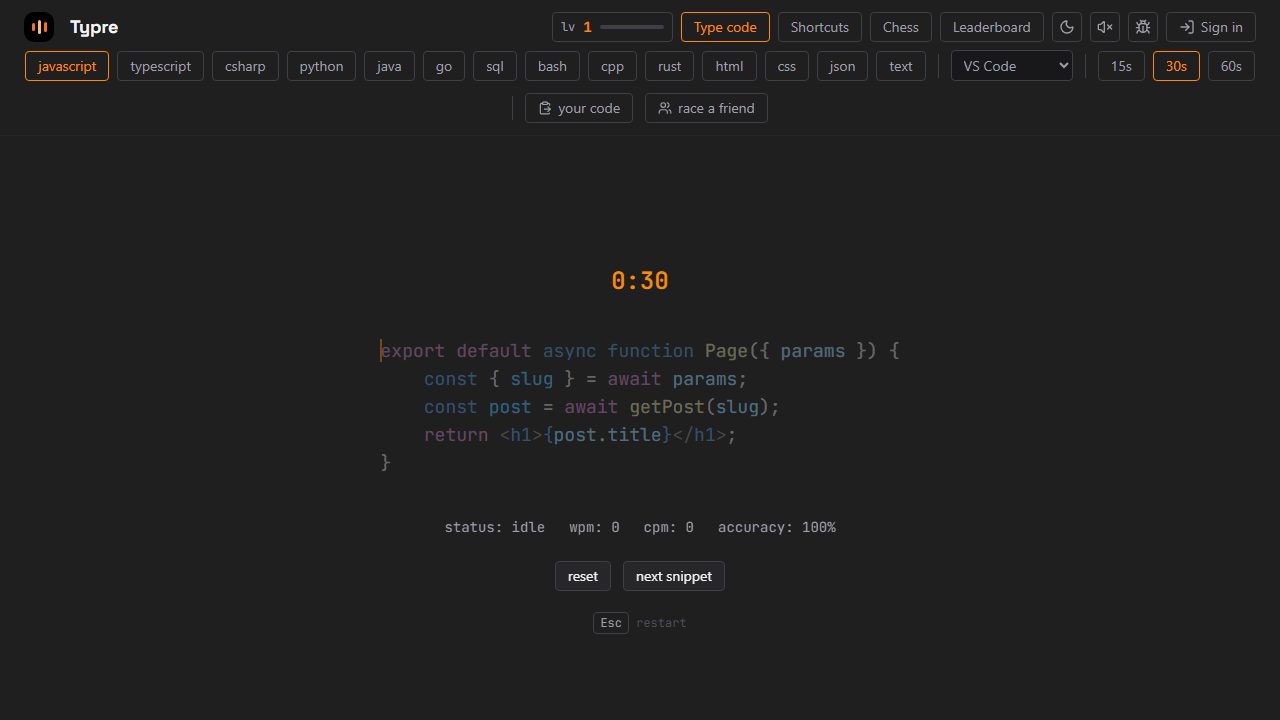Choose rust language option
Image resolution: width=1280 pixels, height=720 pixels.
669,66
